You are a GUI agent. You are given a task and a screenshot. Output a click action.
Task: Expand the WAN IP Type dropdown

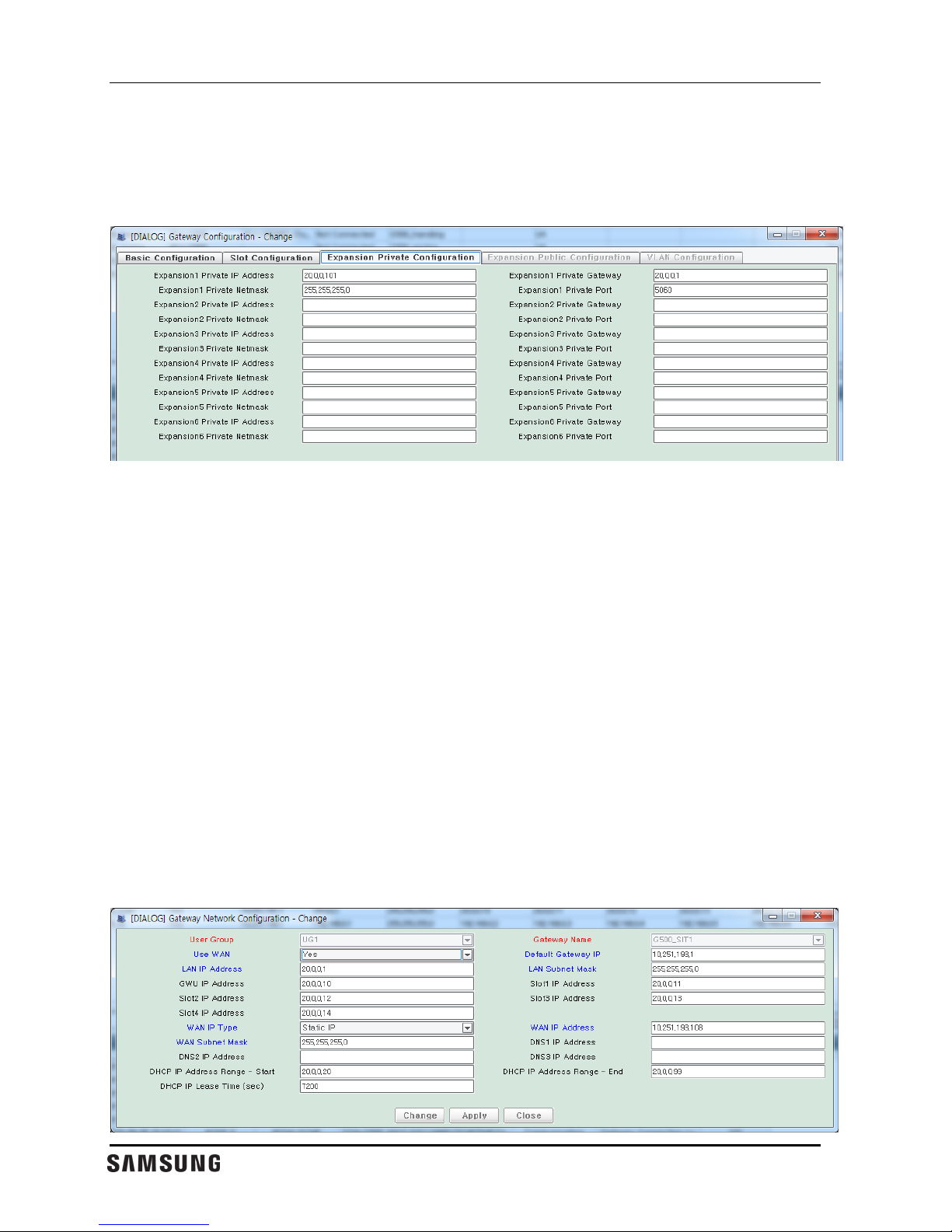click(x=467, y=1028)
